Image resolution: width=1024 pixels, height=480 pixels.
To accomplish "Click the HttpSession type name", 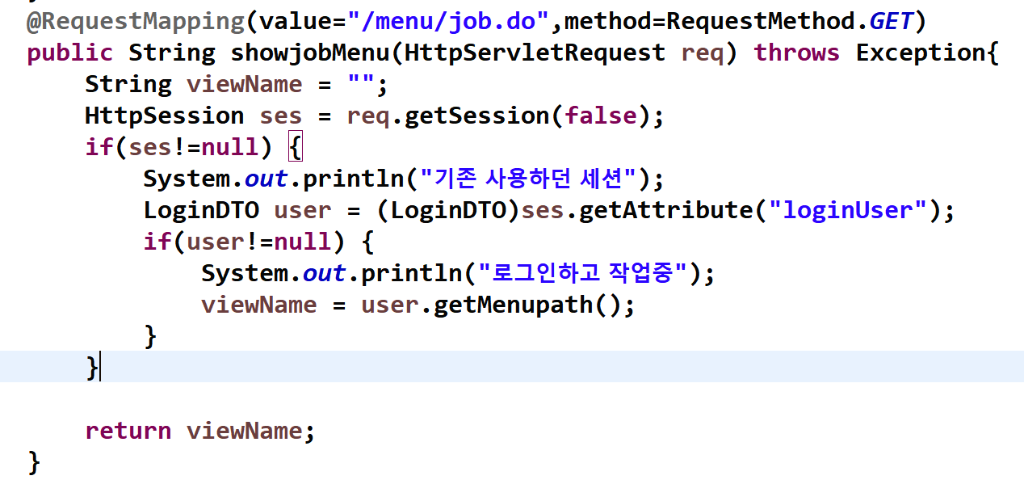I will pyautogui.click(x=164, y=116).
